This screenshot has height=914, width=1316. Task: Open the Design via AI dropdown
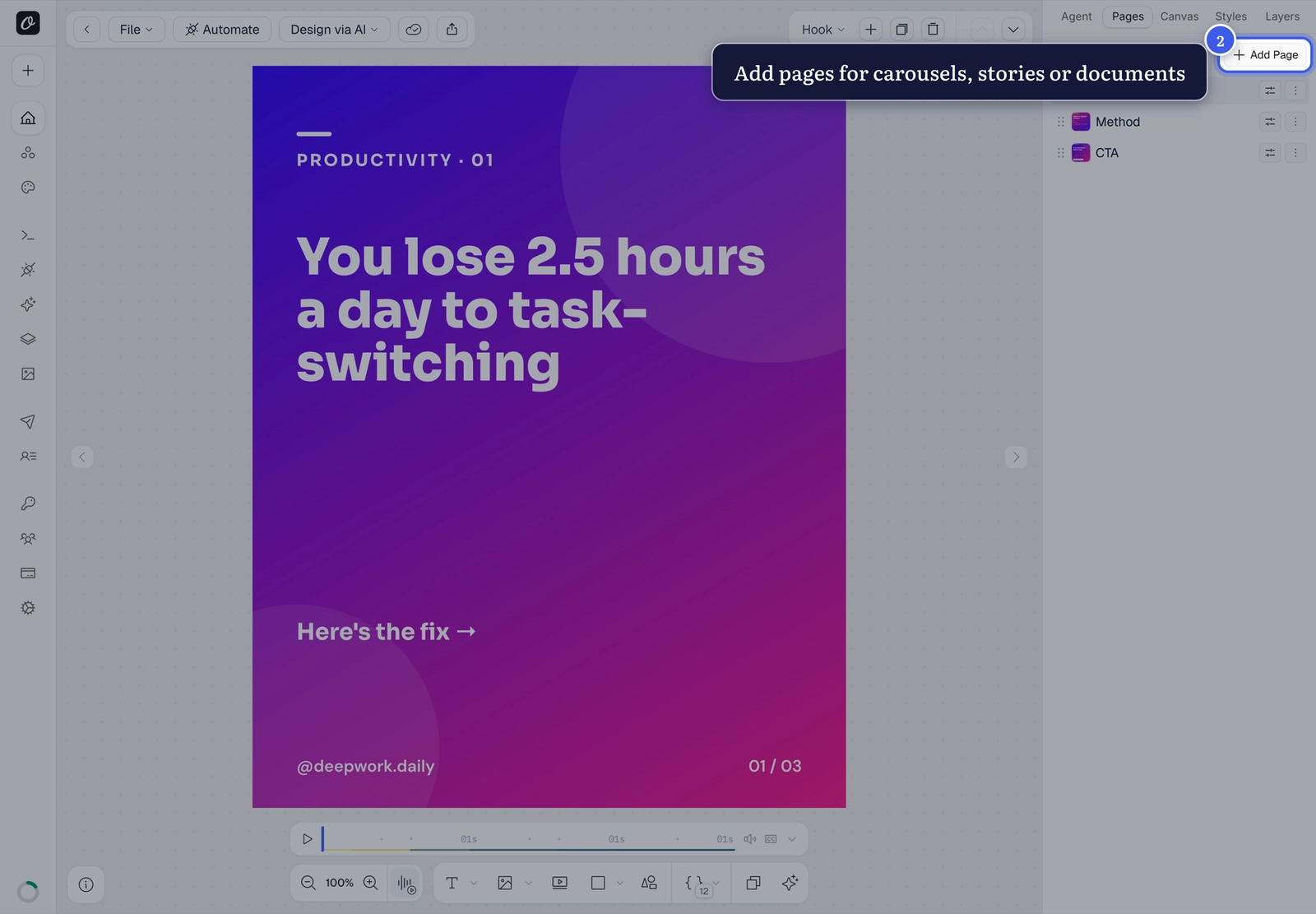click(x=334, y=30)
